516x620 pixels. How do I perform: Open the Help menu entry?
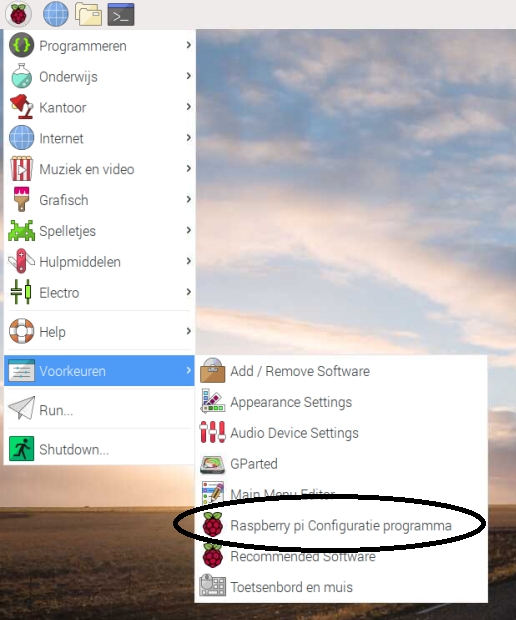point(99,331)
